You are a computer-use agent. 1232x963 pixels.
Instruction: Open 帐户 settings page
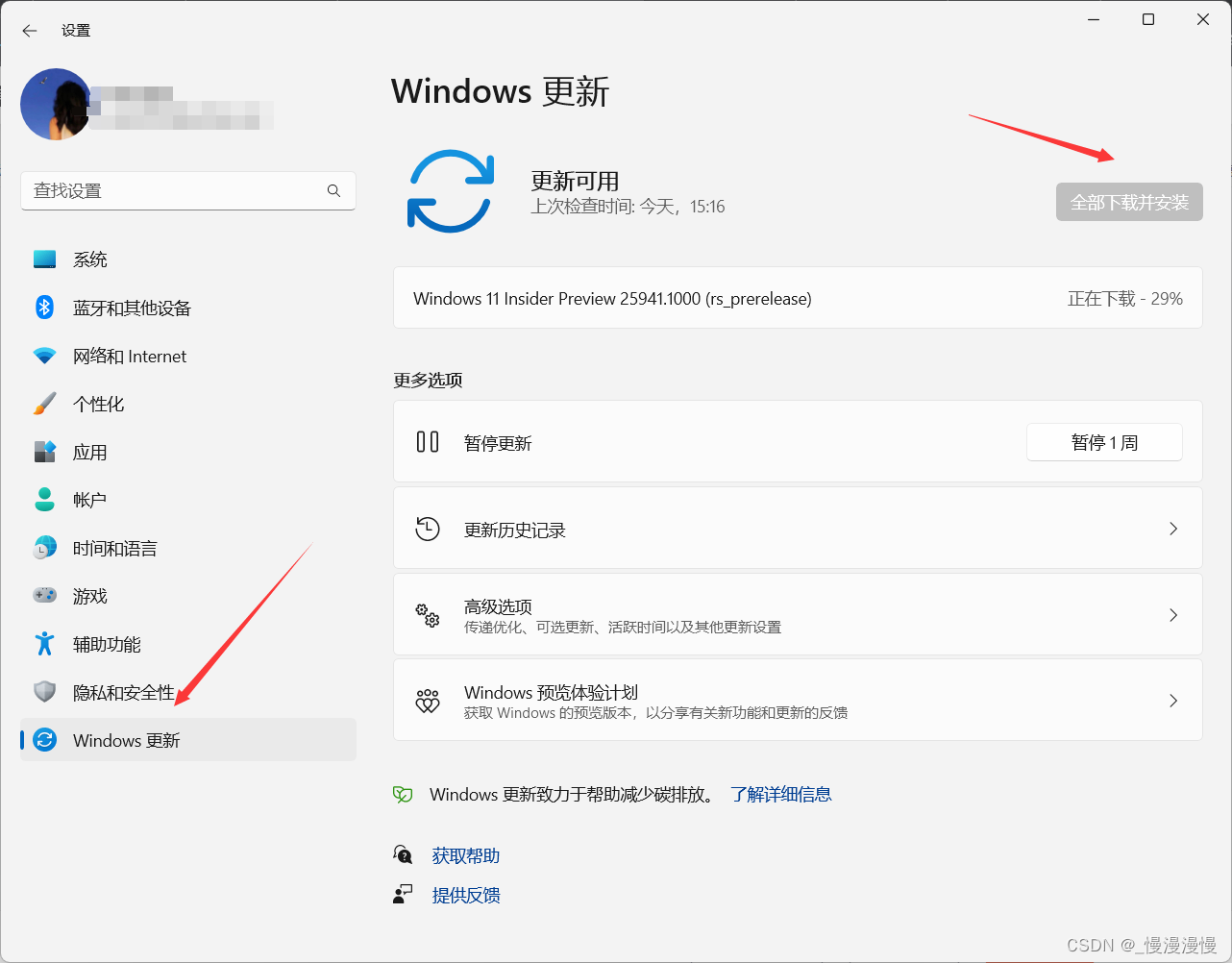[188, 500]
